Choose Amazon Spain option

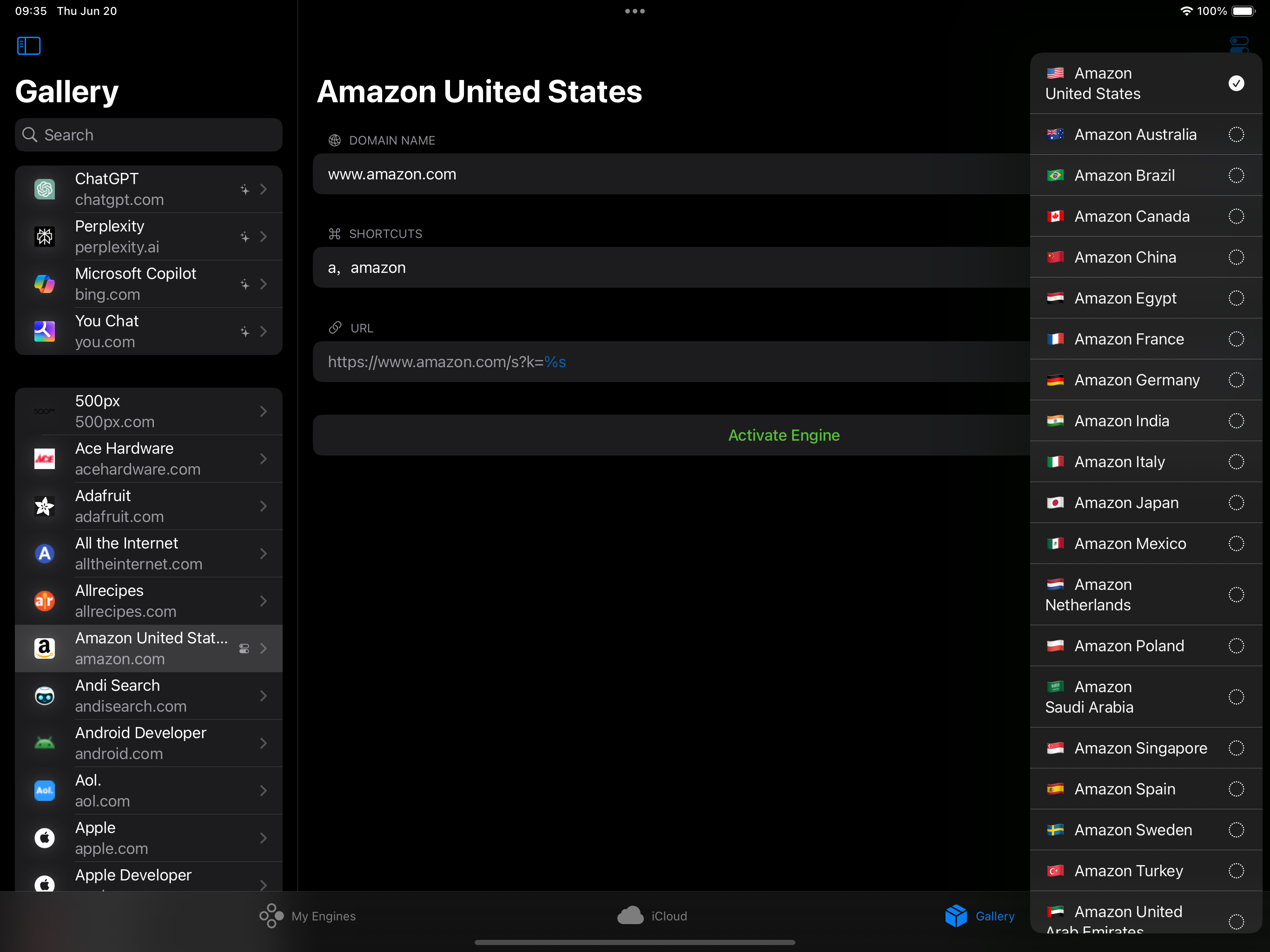(x=1146, y=789)
